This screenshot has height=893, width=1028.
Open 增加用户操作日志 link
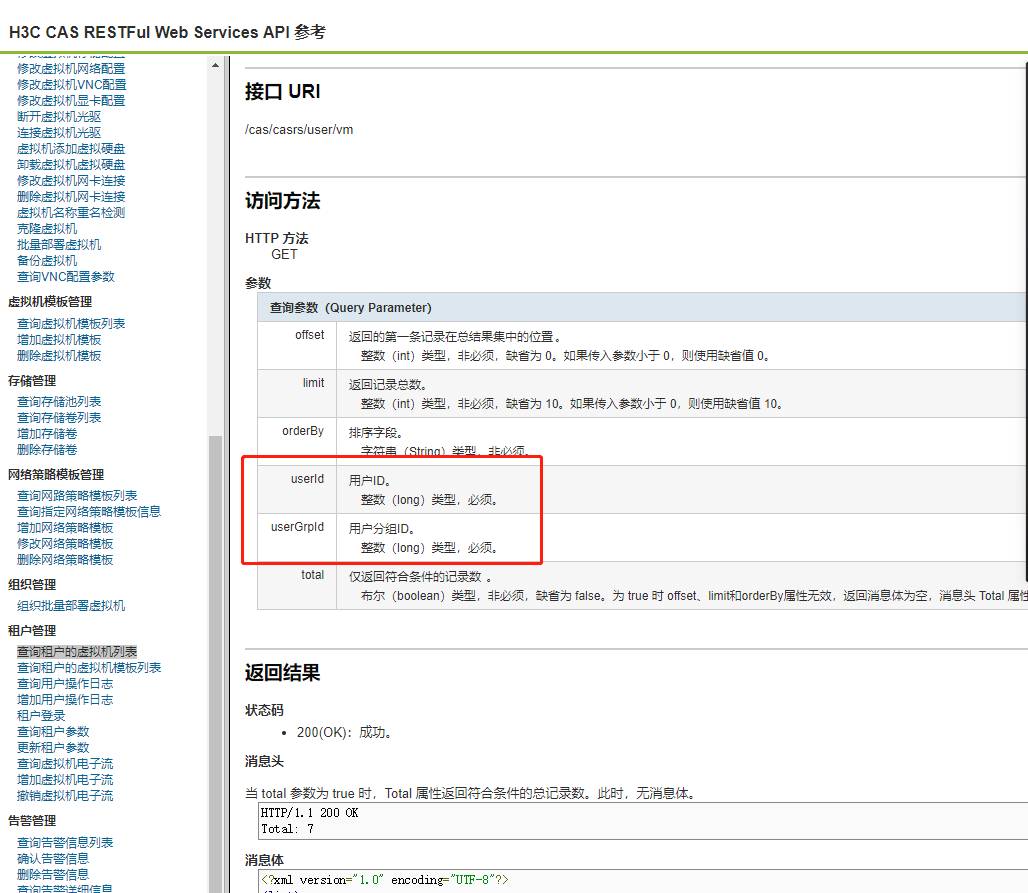tap(65, 700)
